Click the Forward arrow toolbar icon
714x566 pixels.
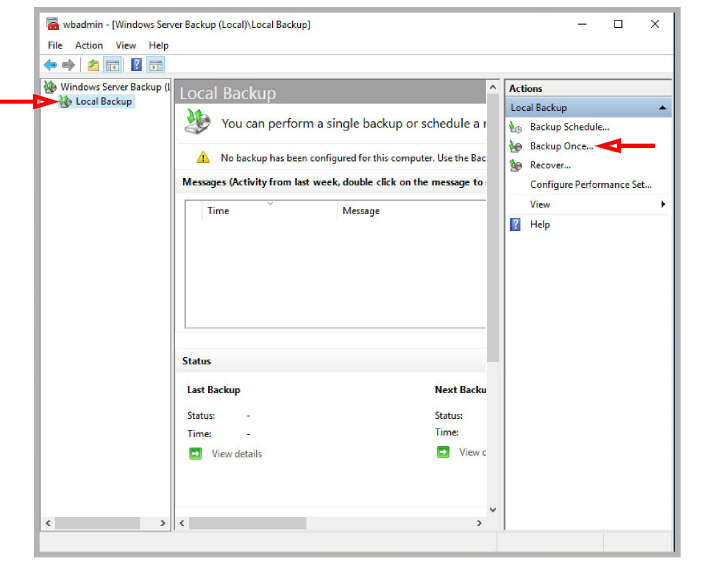pyautogui.click(x=68, y=65)
